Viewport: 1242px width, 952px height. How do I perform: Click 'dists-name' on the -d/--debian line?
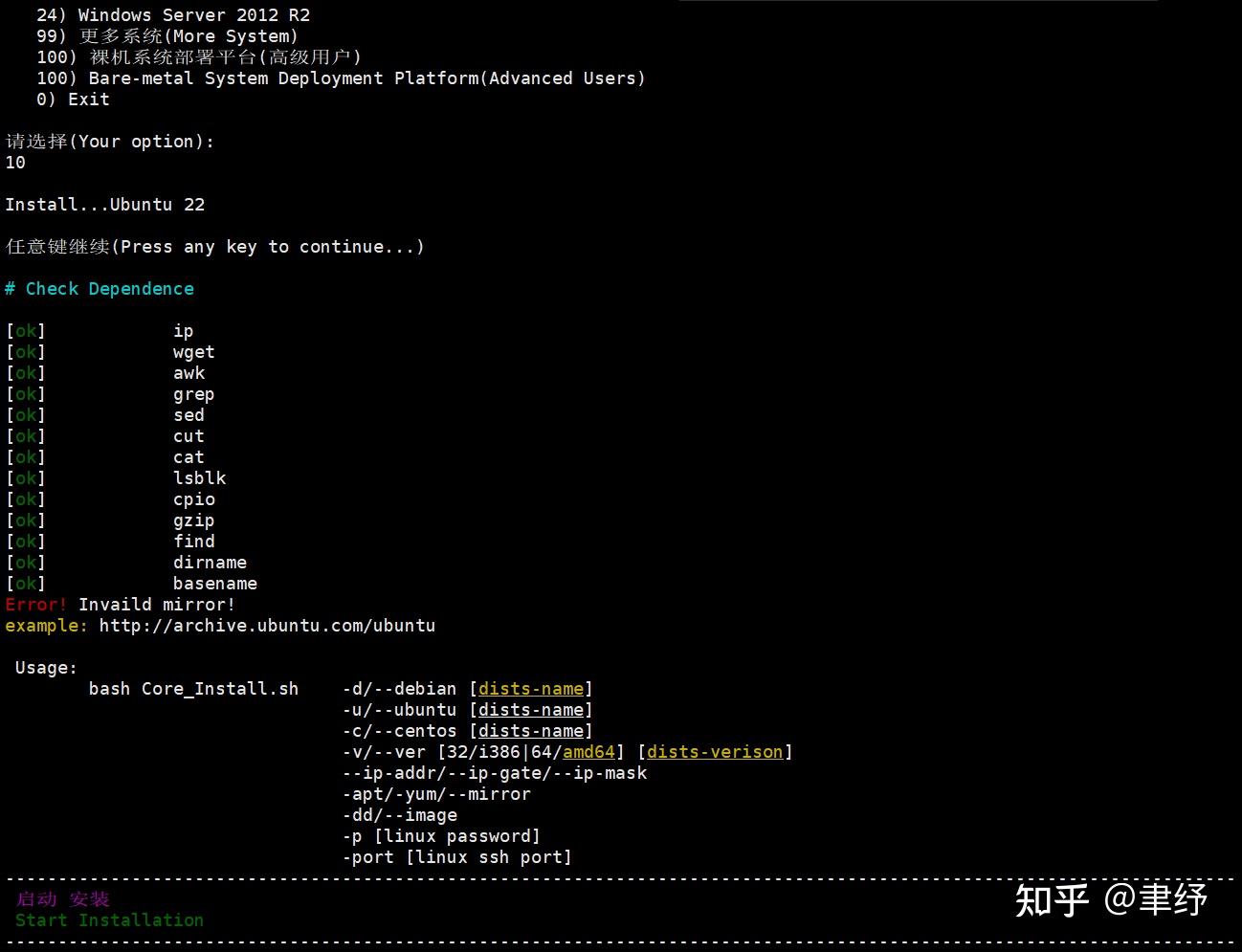[531, 689]
